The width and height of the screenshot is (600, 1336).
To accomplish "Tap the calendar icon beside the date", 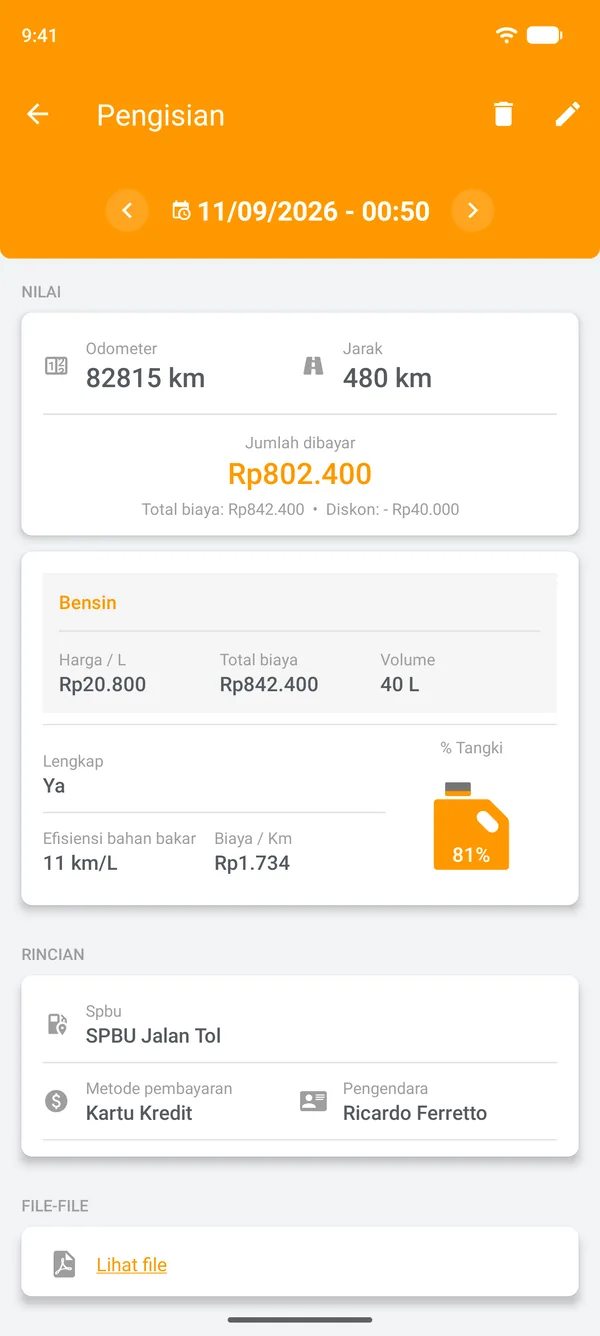I will click(x=181, y=211).
